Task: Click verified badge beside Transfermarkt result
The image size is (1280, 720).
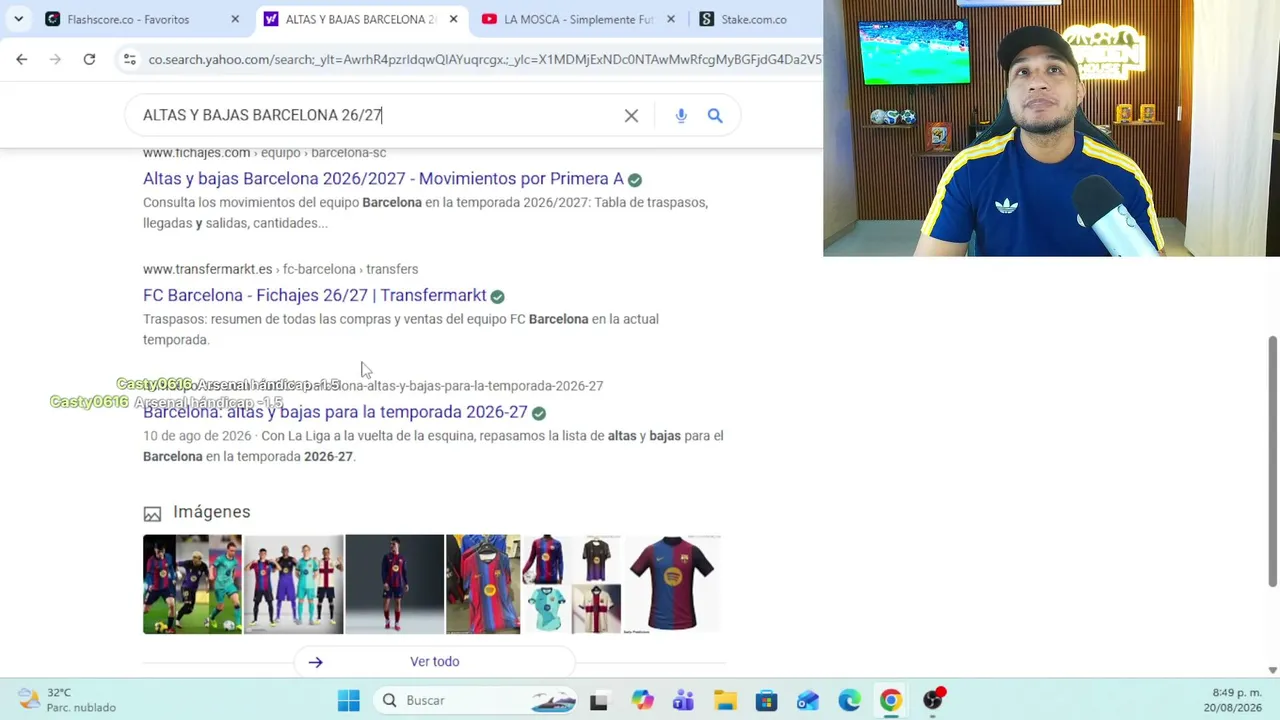Action: [x=497, y=297]
